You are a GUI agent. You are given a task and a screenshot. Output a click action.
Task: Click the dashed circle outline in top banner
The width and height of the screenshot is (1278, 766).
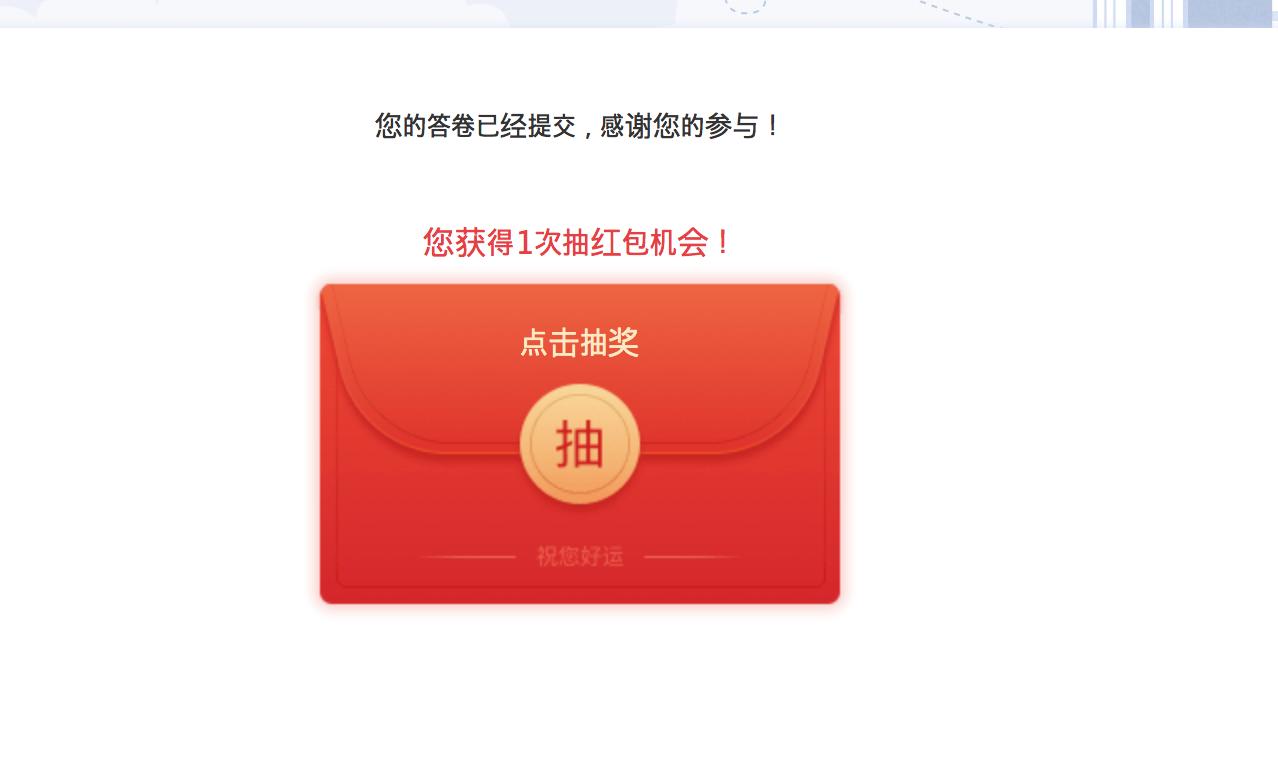coord(745,6)
